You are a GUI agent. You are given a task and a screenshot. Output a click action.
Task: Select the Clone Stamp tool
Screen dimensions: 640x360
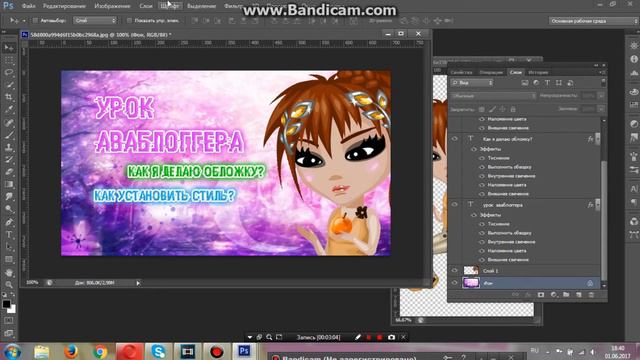[x=9, y=147]
